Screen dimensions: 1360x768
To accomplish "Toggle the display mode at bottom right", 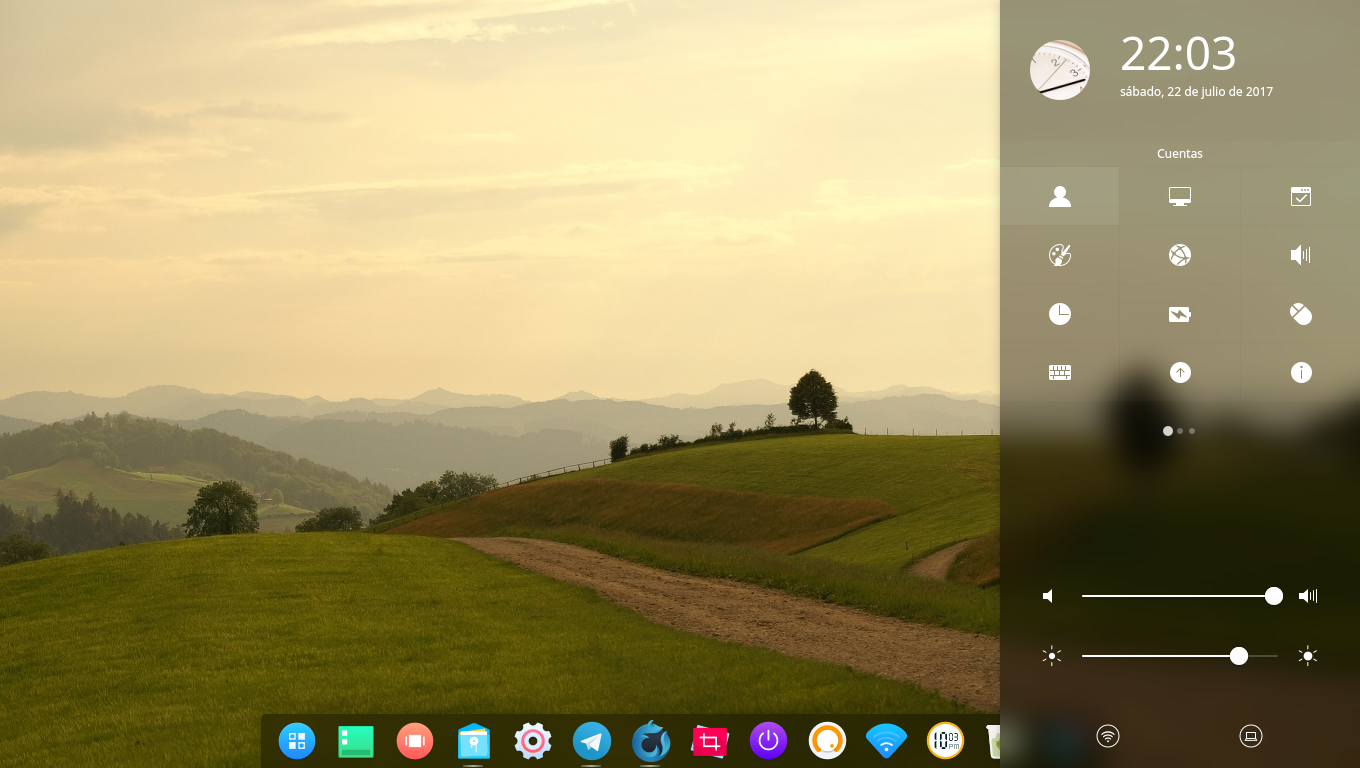I will [1251, 735].
